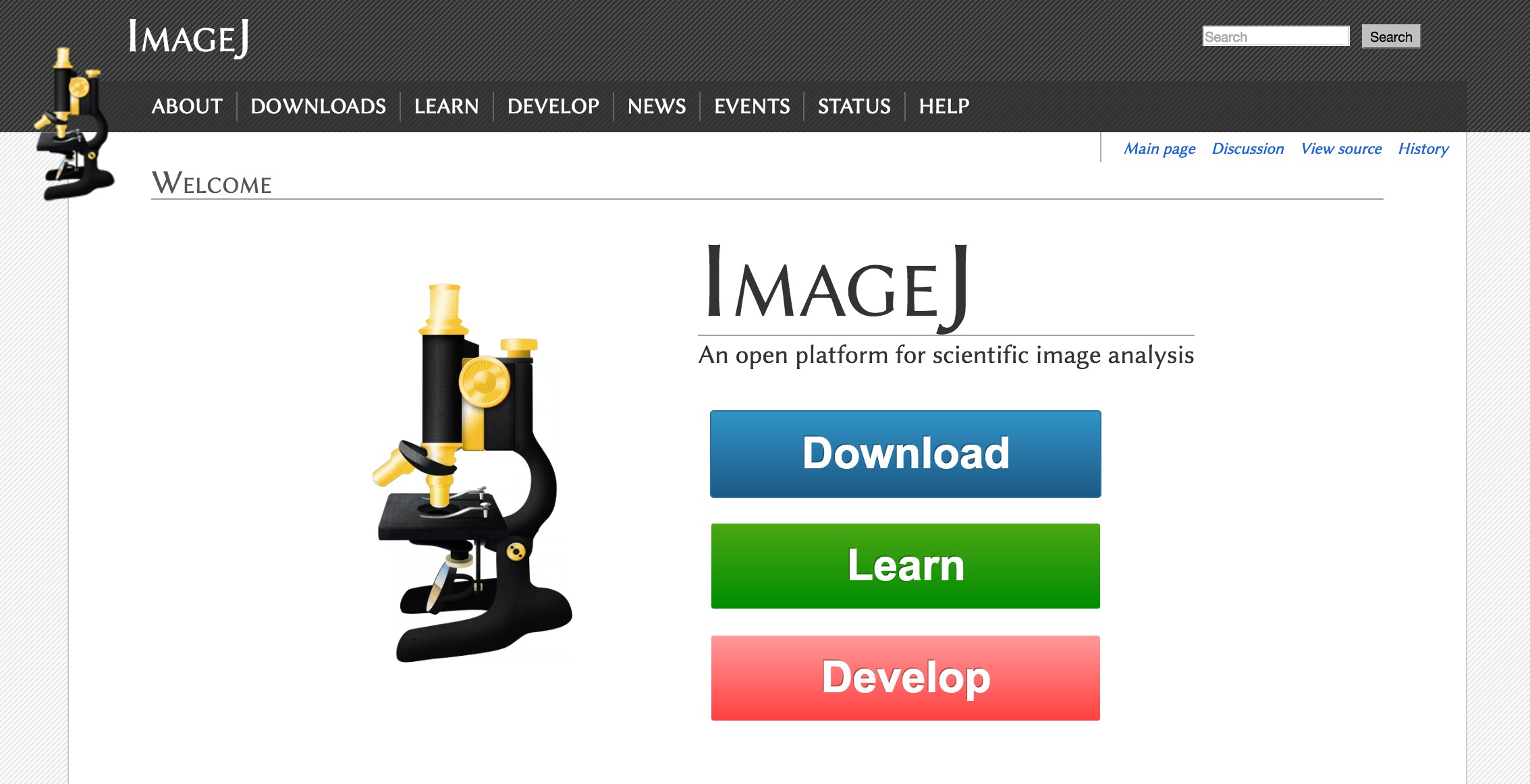Screen dimensions: 1530x784
Task: Switch to the Discussion tab
Action: [x=1248, y=148]
